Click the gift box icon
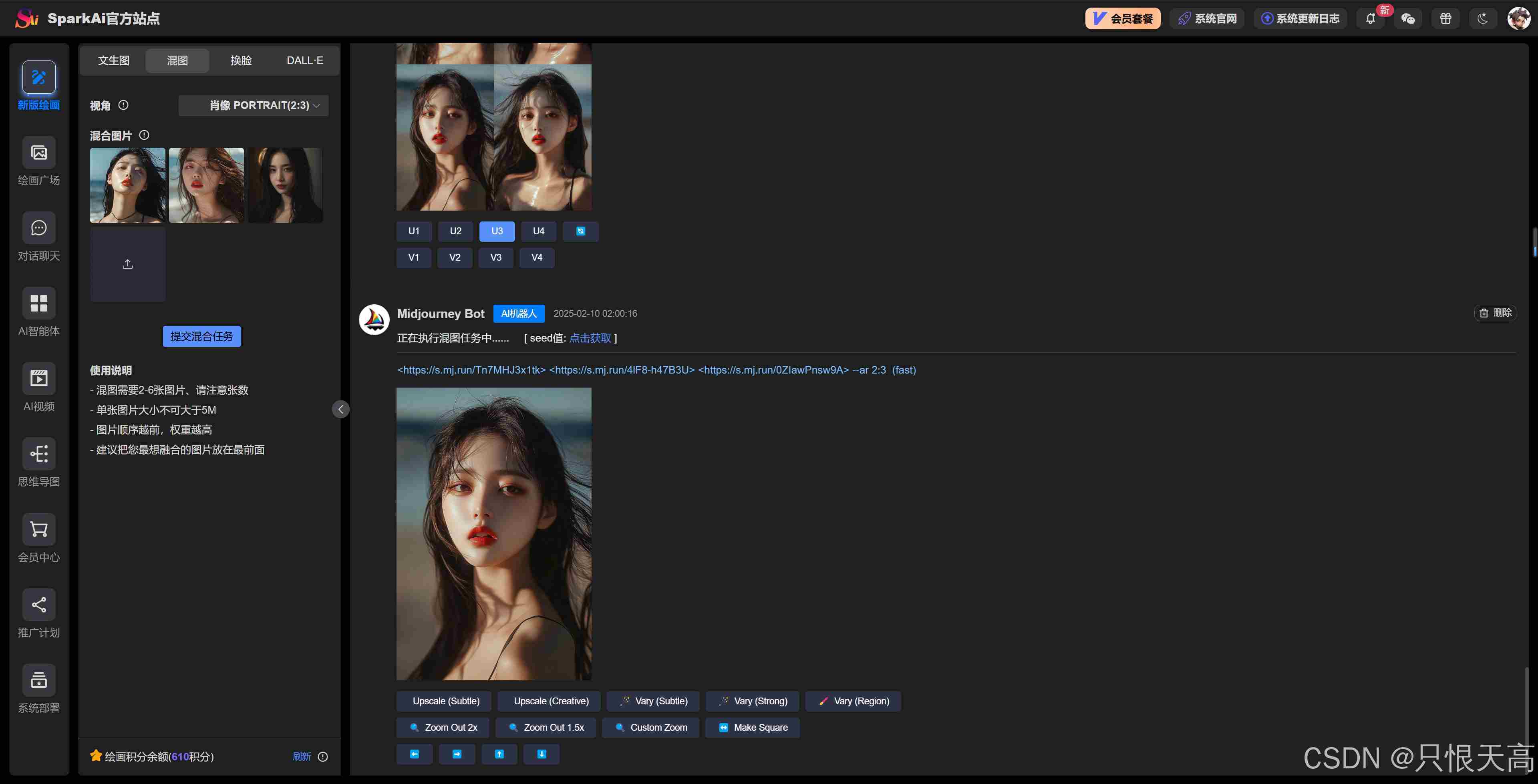Screen dimensions: 1538x784 tap(1445, 18)
